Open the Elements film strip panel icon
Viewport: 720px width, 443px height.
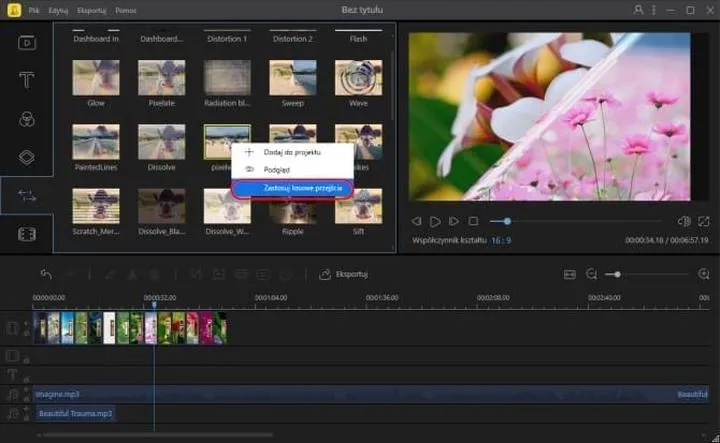point(27,234)
